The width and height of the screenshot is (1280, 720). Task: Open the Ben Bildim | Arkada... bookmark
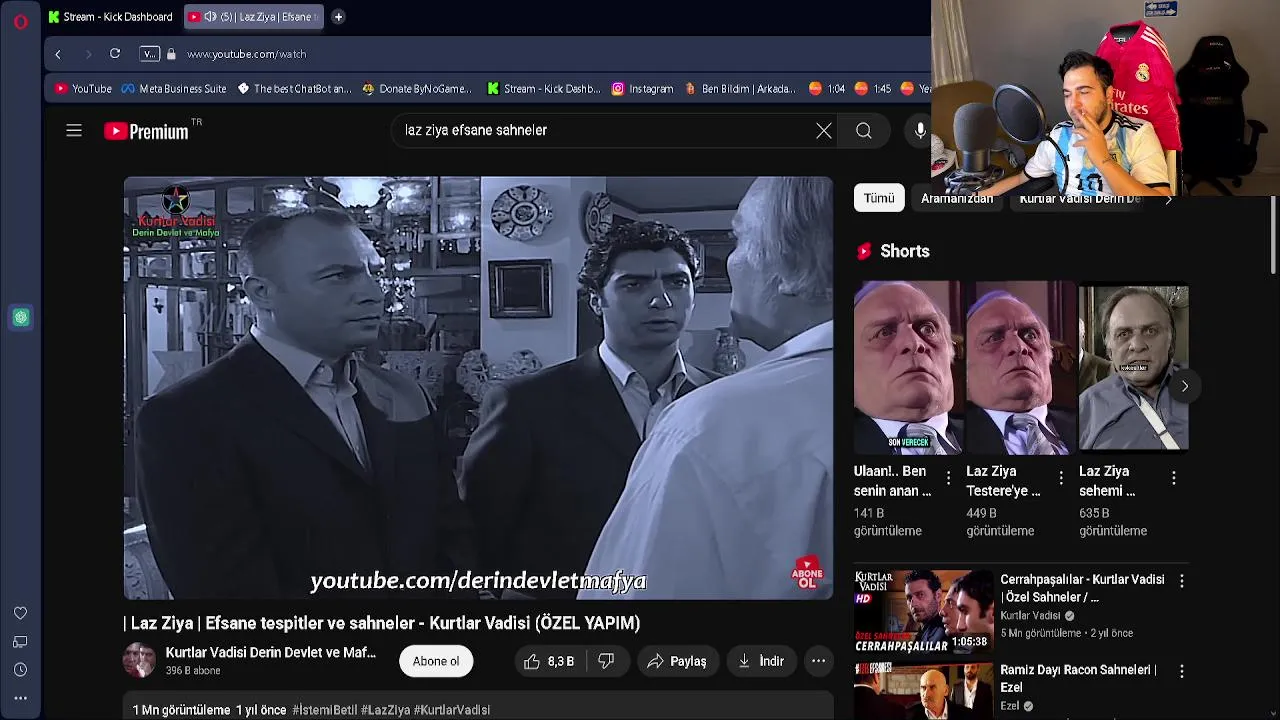coord(739,88)
